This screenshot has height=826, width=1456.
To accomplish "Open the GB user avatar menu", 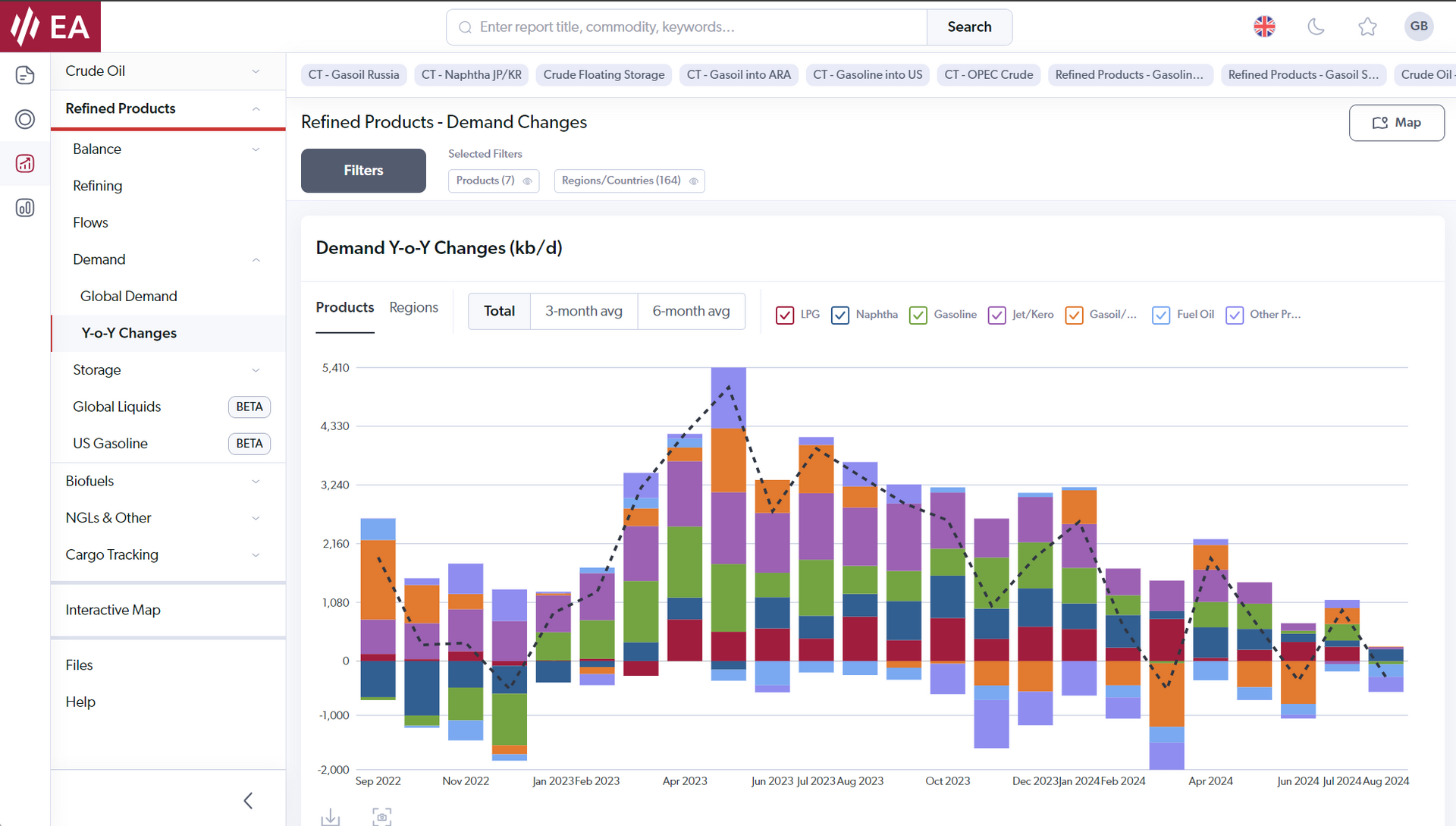I will pyautogui.click(x=1419, y=27).
